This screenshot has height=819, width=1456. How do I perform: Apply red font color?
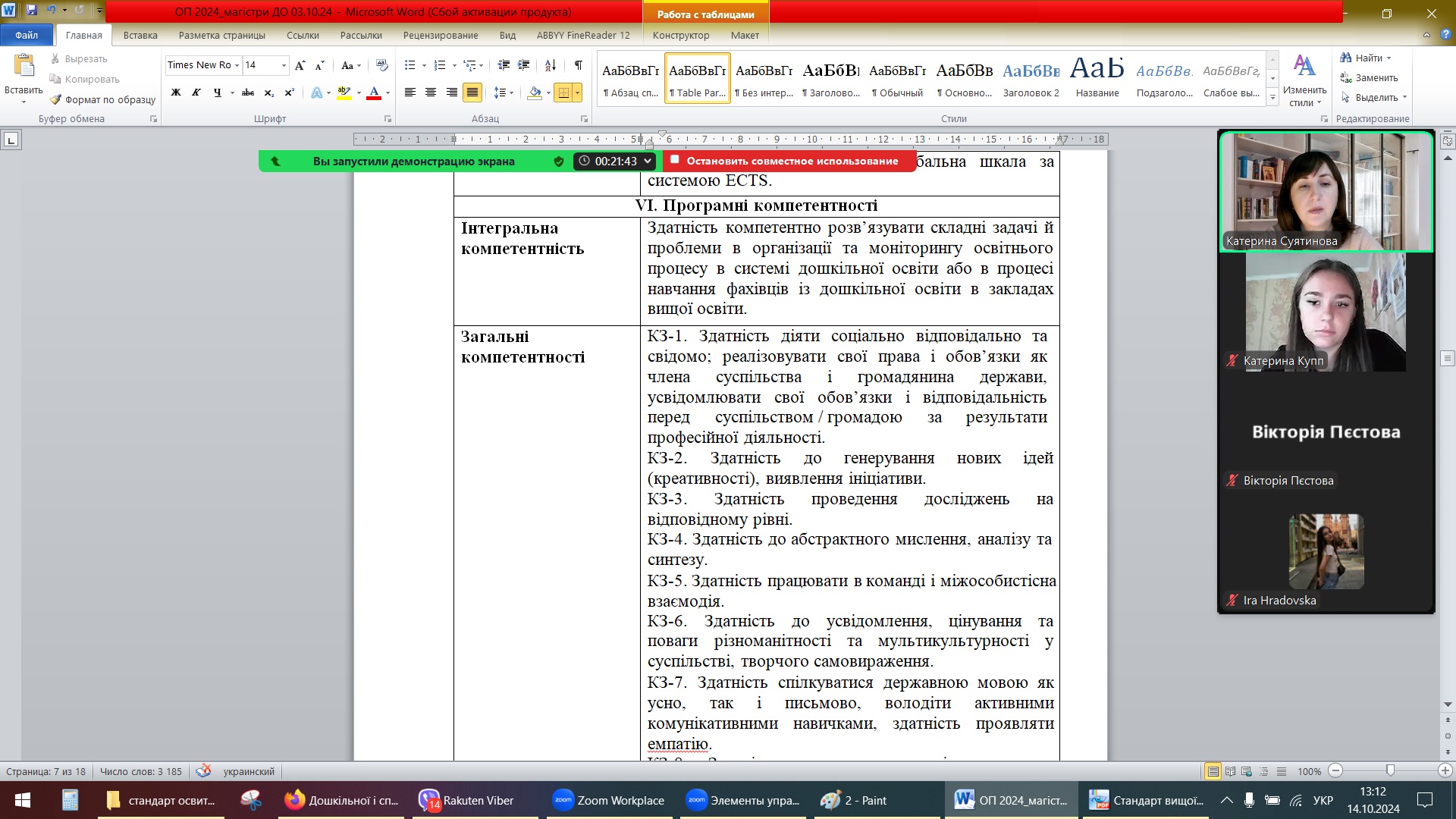374,93
